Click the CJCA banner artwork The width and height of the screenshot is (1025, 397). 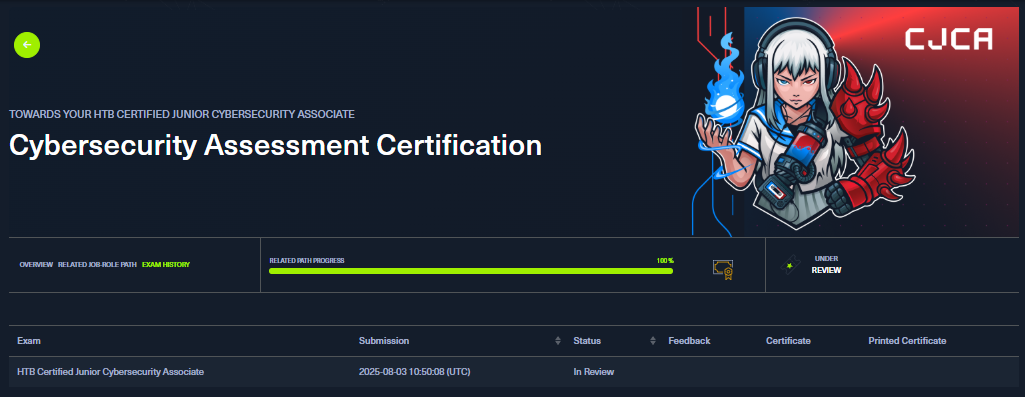point(855,121)
